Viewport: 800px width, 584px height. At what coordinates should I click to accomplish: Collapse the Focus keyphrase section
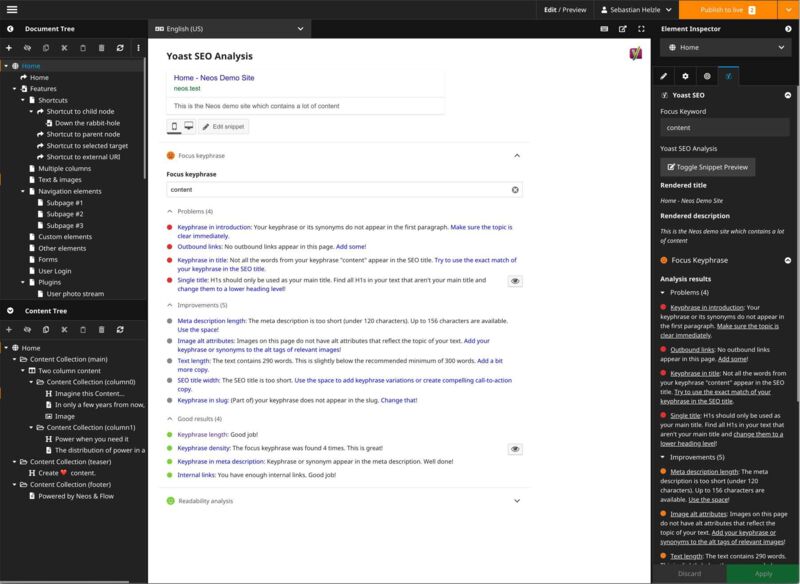click(x=518, y=155)
